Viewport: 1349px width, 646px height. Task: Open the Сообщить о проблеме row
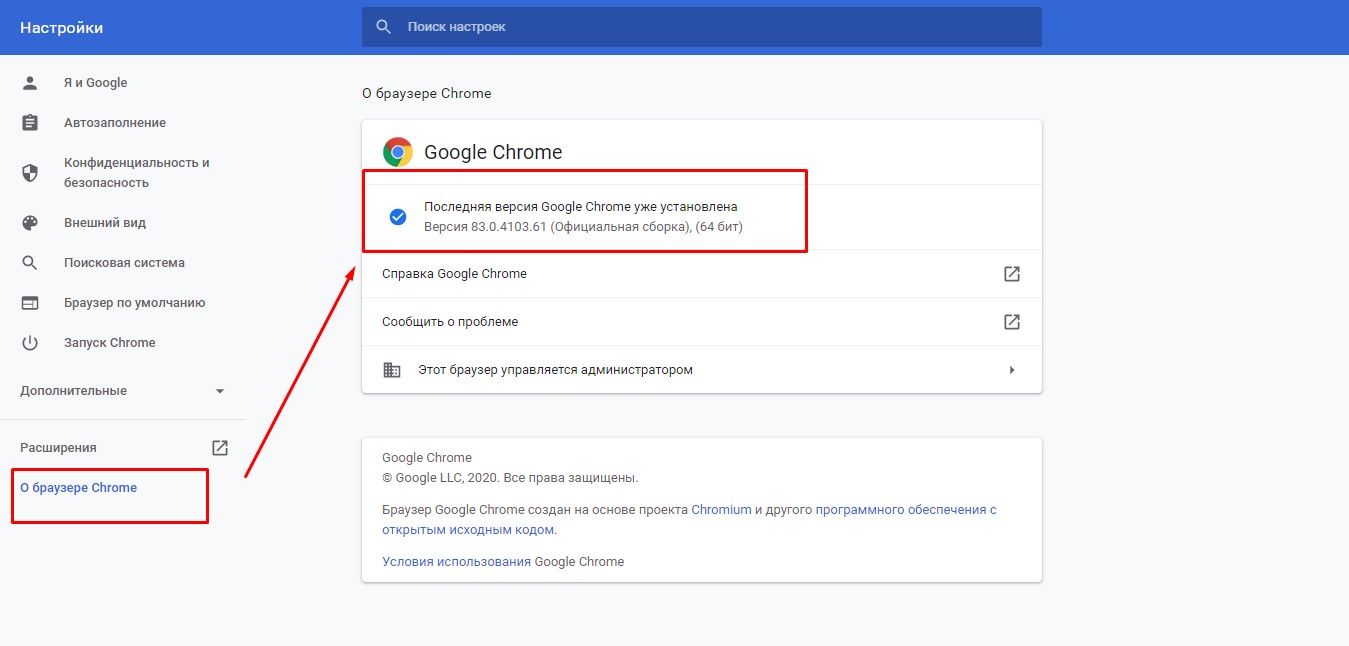coord(450,322)
